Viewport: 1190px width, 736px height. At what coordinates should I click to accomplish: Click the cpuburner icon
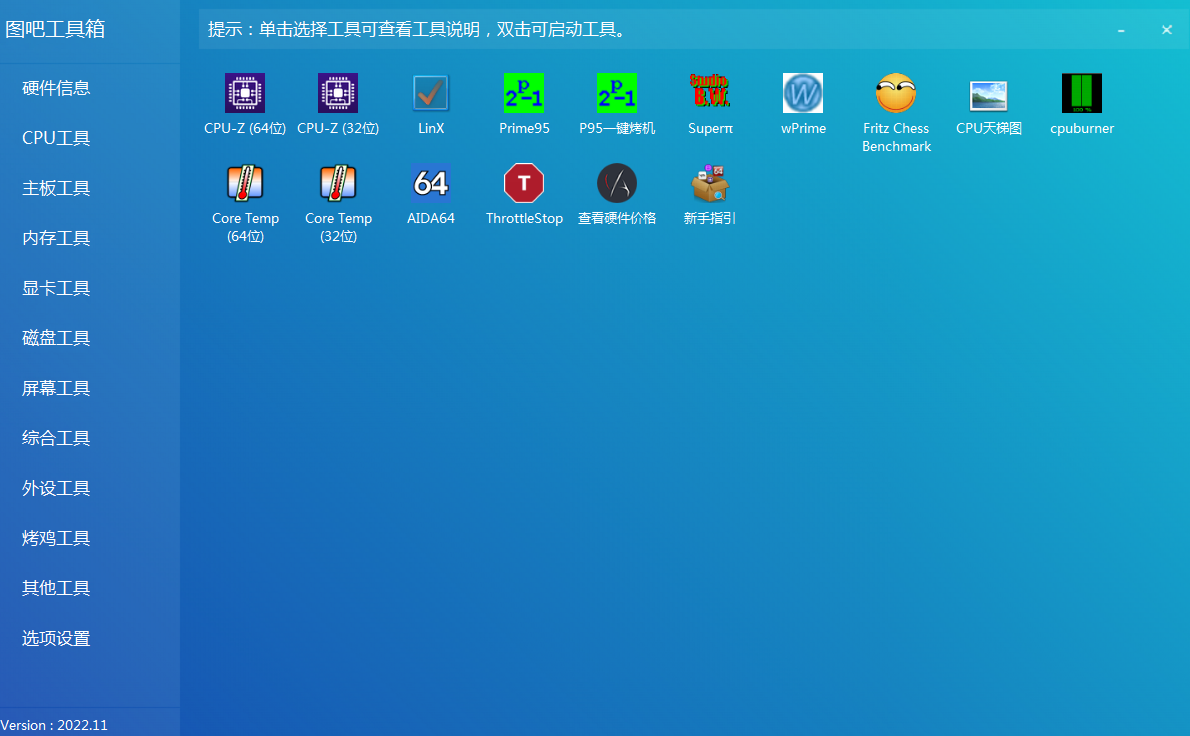click(1081, 93)
